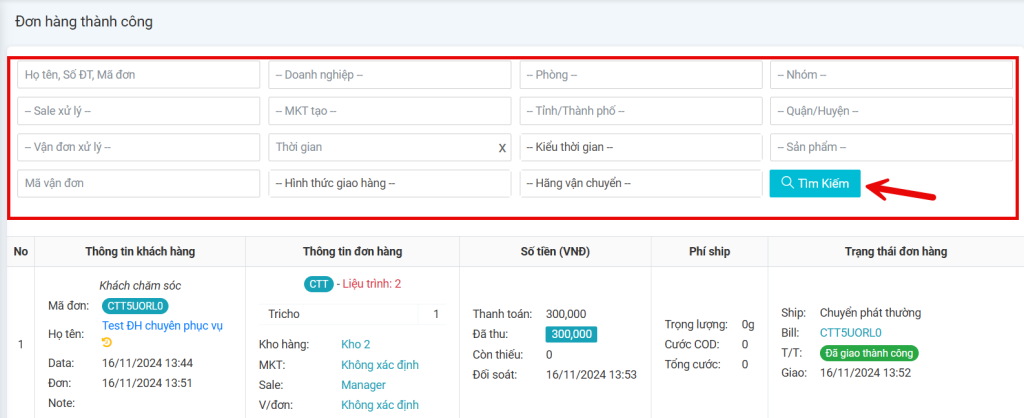Image resolution: width=1024 pixels, height=418 pixels.
Task: Open the Nhóm dropdown filter
Action: click(891, 74)
